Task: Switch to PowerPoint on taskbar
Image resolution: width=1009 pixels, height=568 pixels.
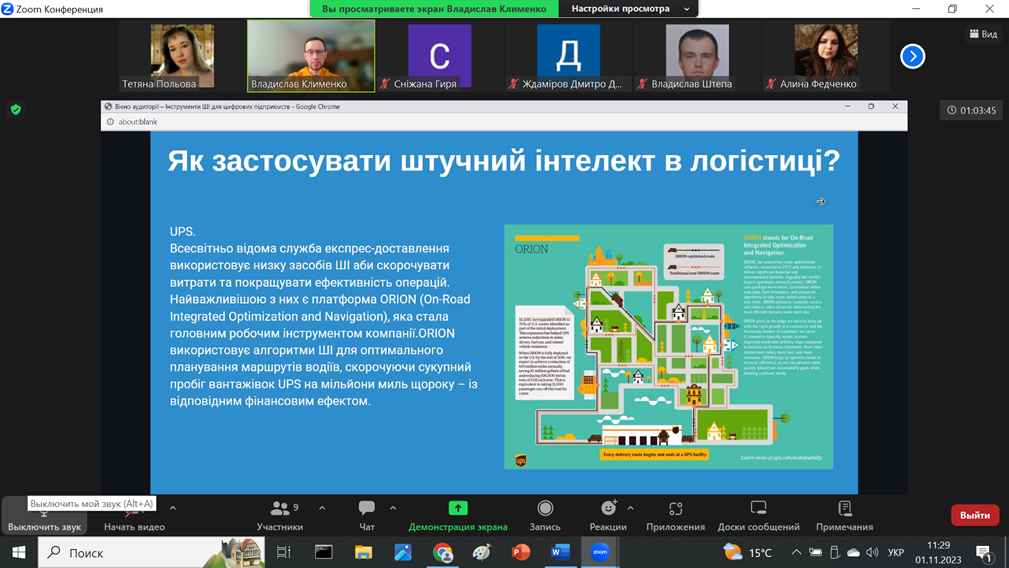Action: pos(521,553)
